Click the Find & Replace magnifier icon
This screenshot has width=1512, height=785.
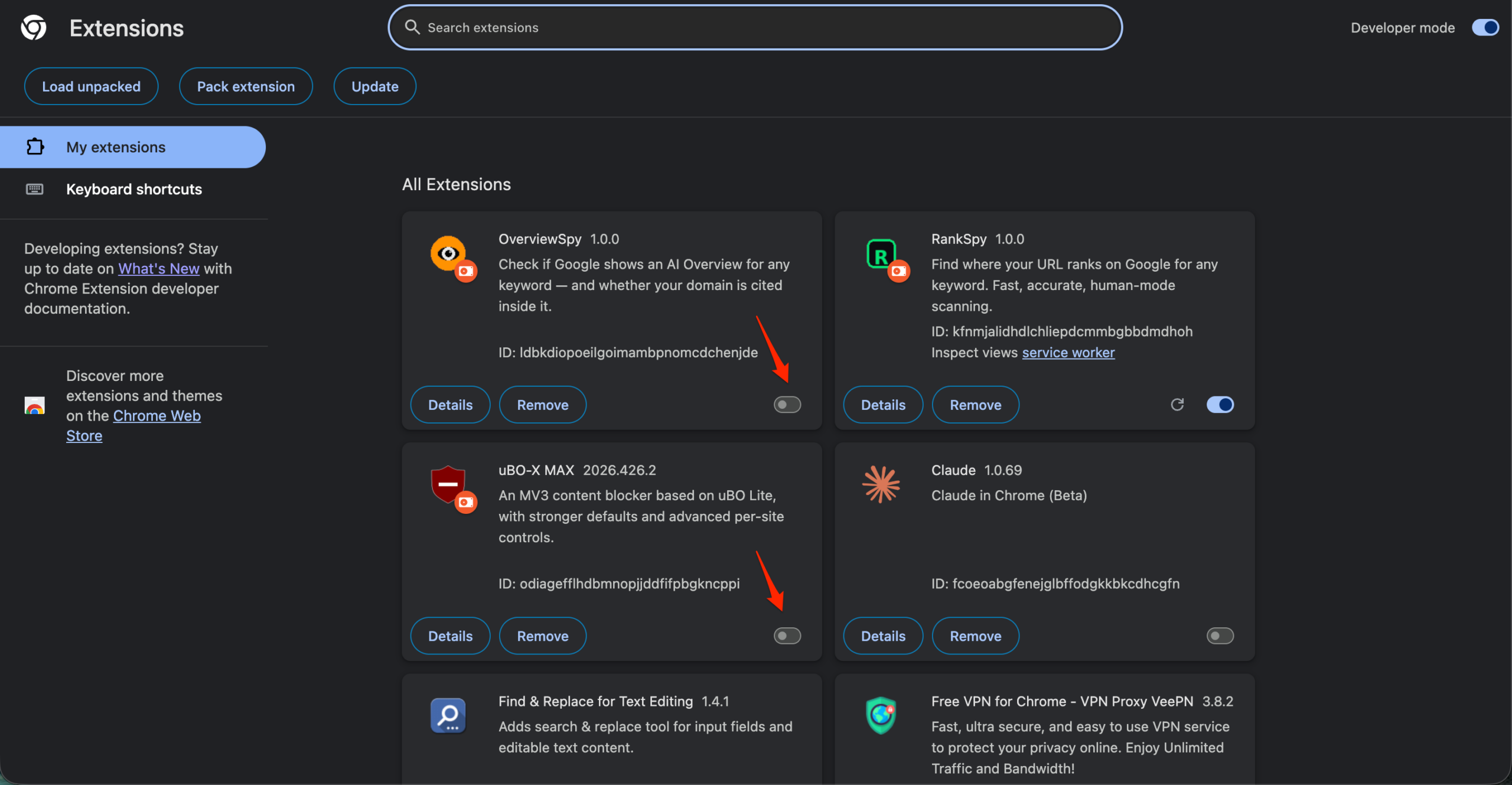tap(448, 715)
